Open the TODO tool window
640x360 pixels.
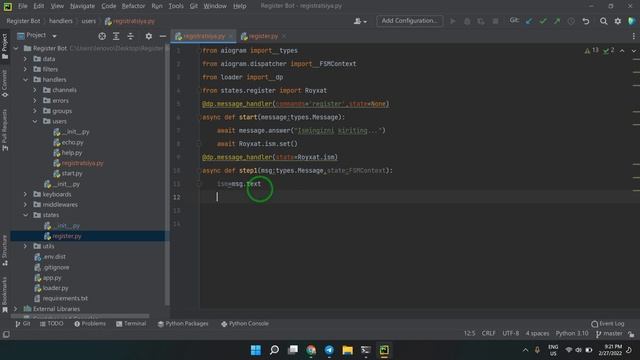(x=51, y=324)
